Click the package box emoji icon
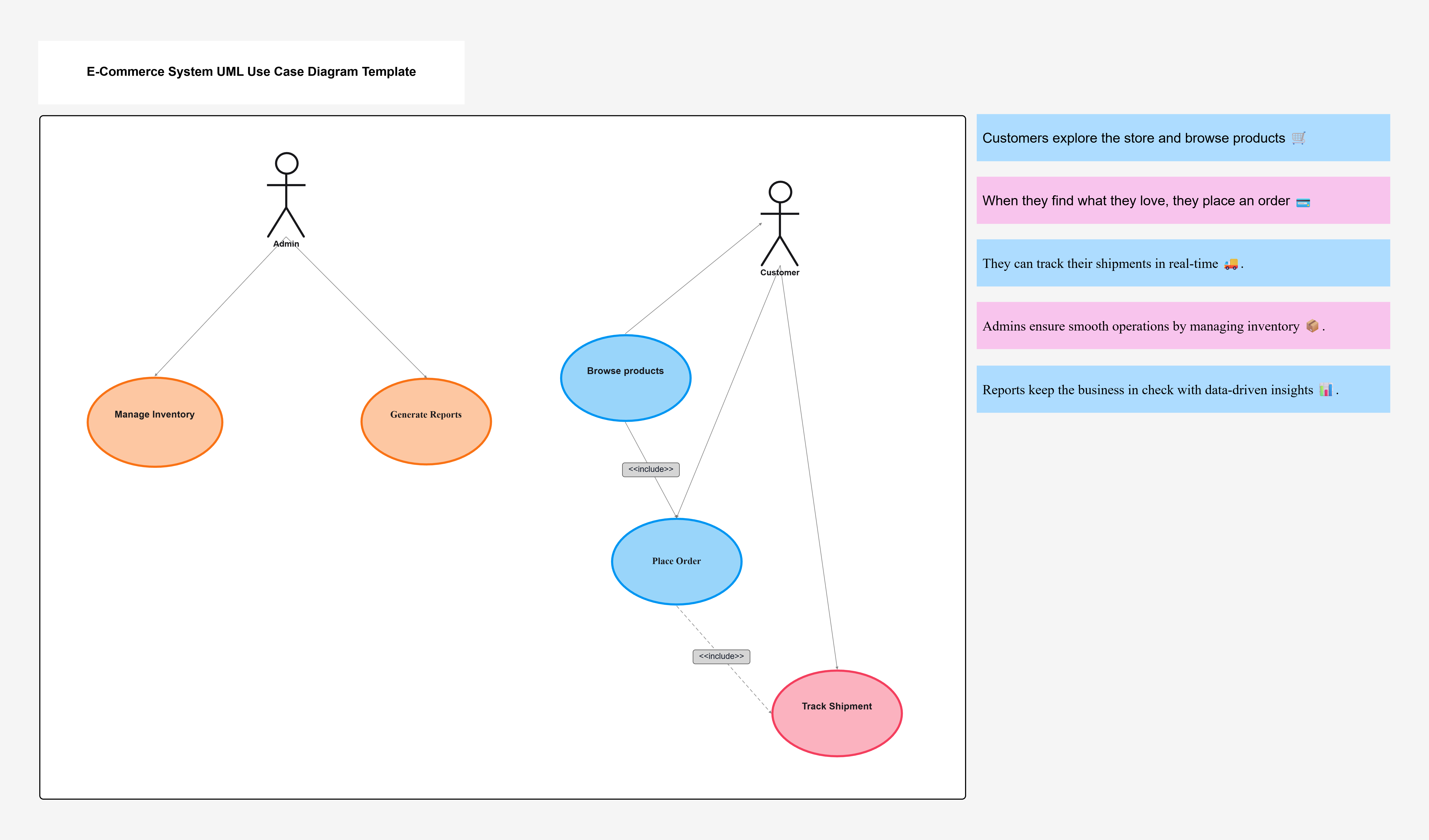1429x840 pixels. point(1312,326)
